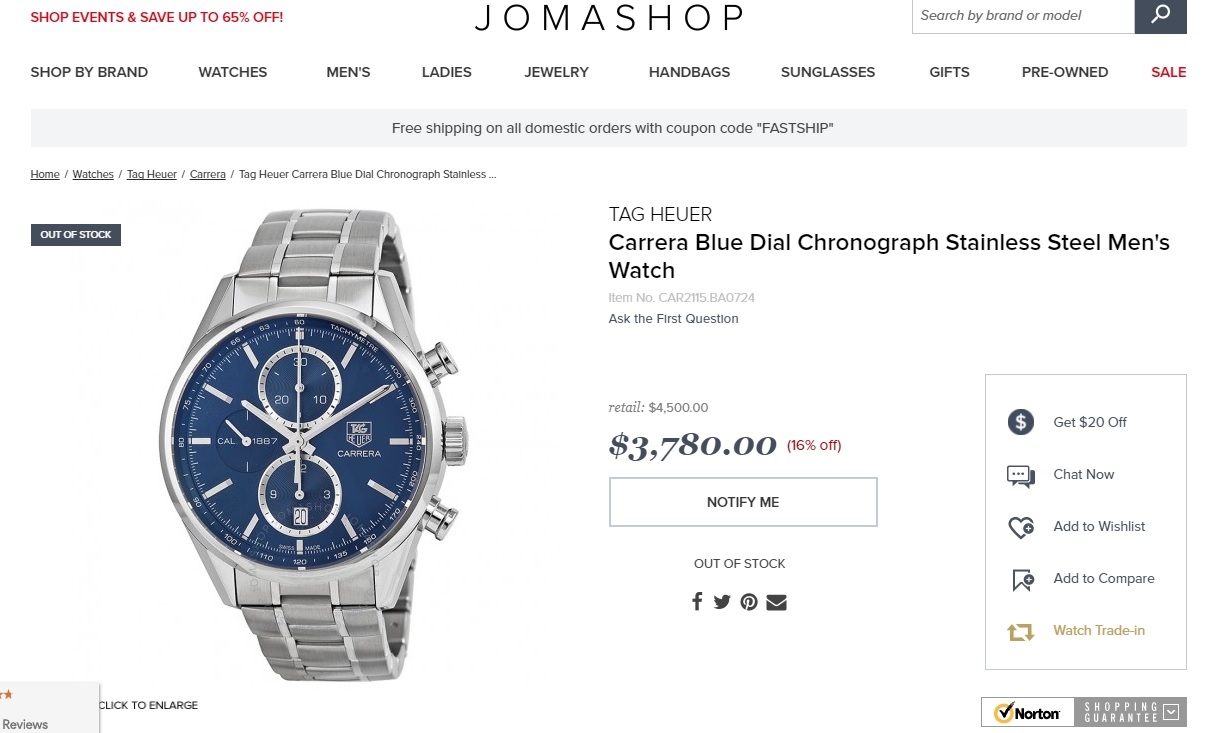Click the search magnifier icon
Viewport: 1231px width, 733px height.
[x=1160, y=15]
